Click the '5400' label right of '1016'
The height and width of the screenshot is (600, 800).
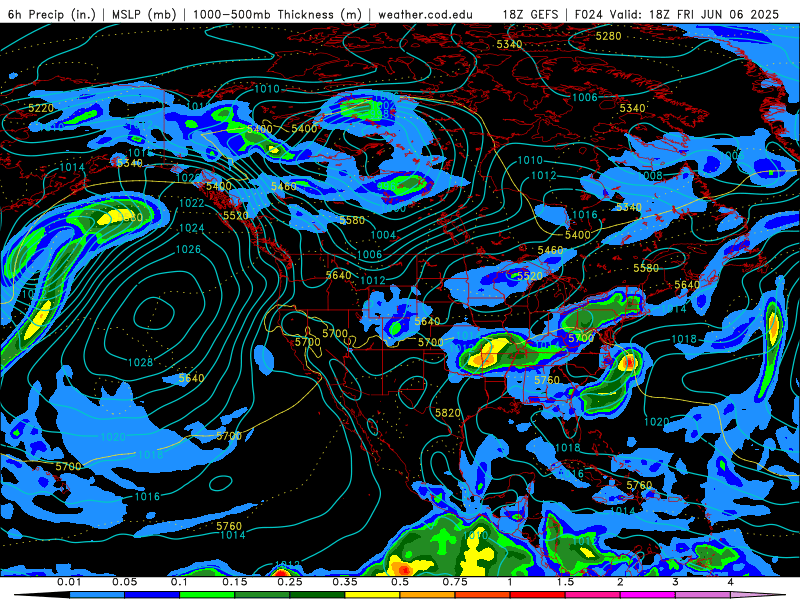tap(578, 235)
